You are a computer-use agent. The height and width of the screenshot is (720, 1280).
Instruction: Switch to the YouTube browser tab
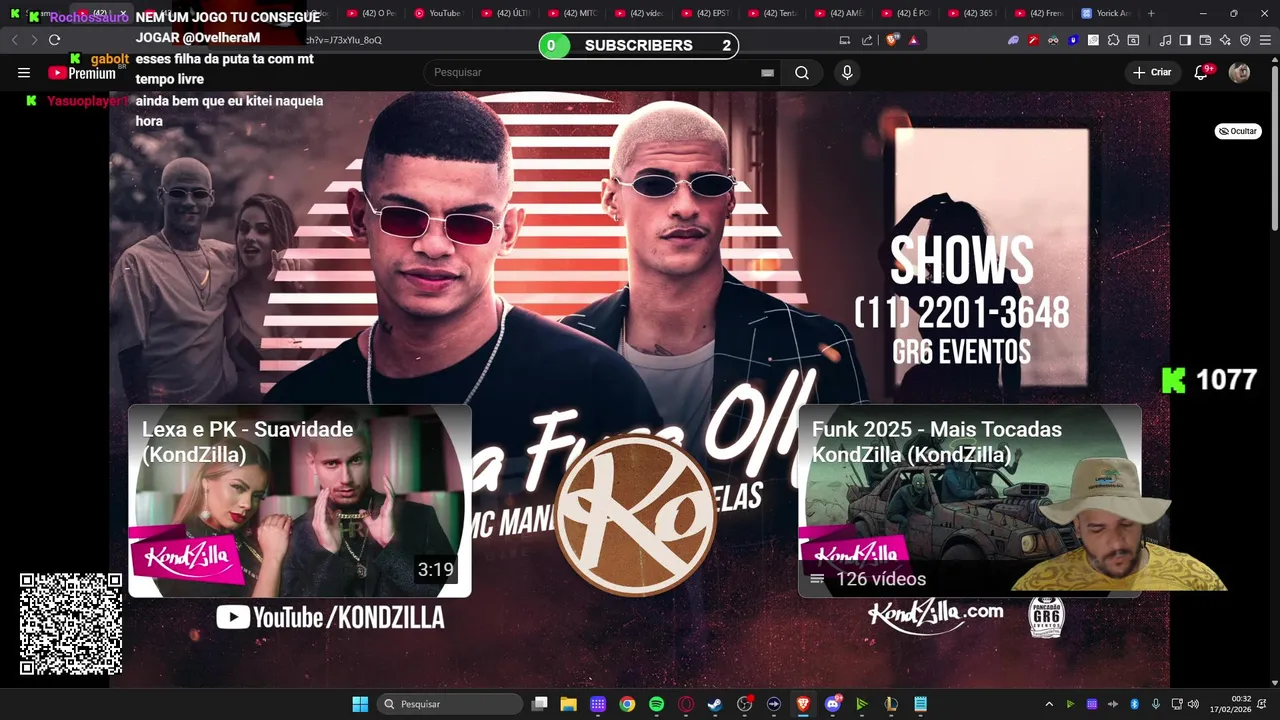pos(437,13)
